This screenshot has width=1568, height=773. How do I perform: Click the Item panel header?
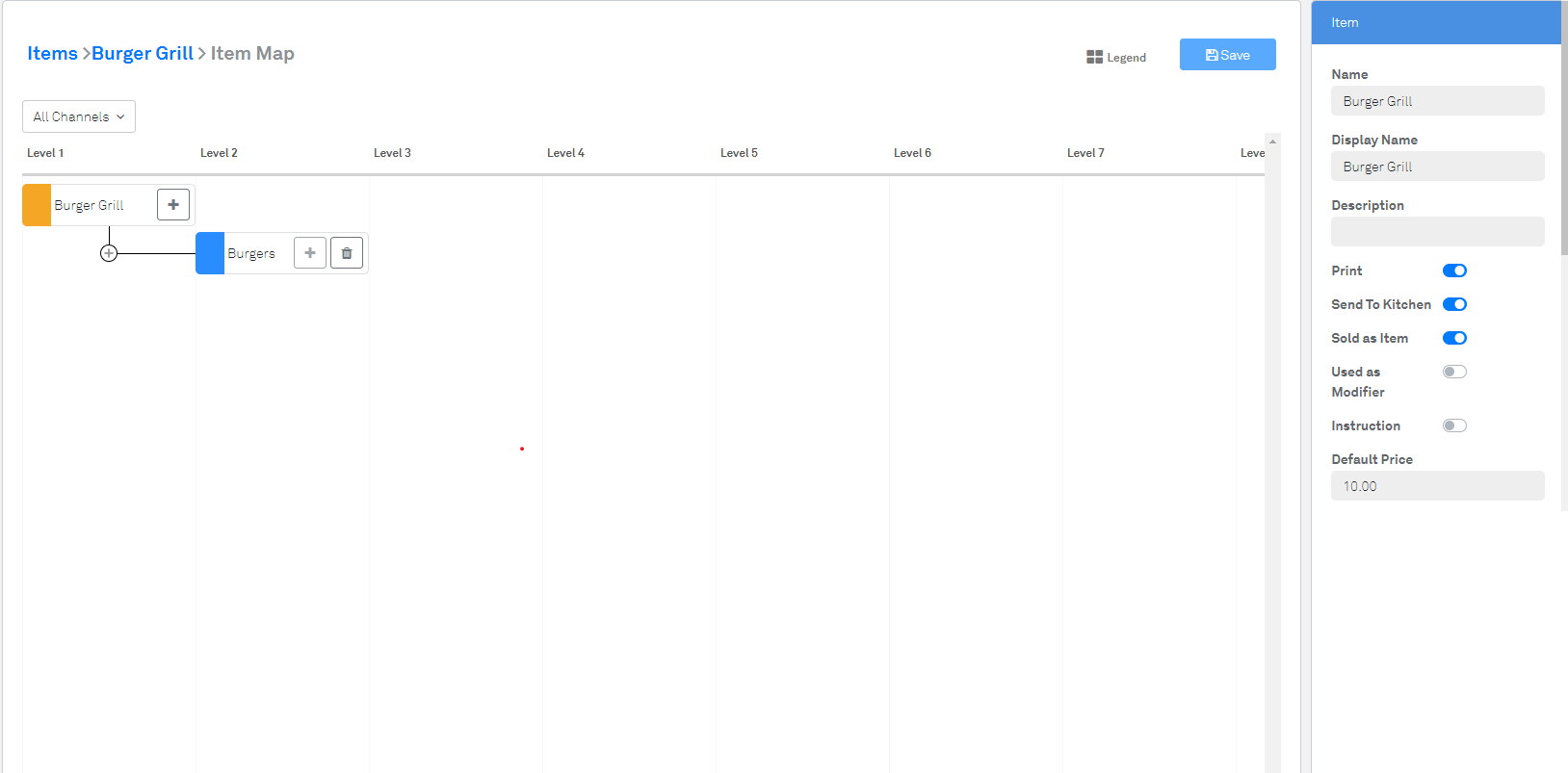(1436, 22)
